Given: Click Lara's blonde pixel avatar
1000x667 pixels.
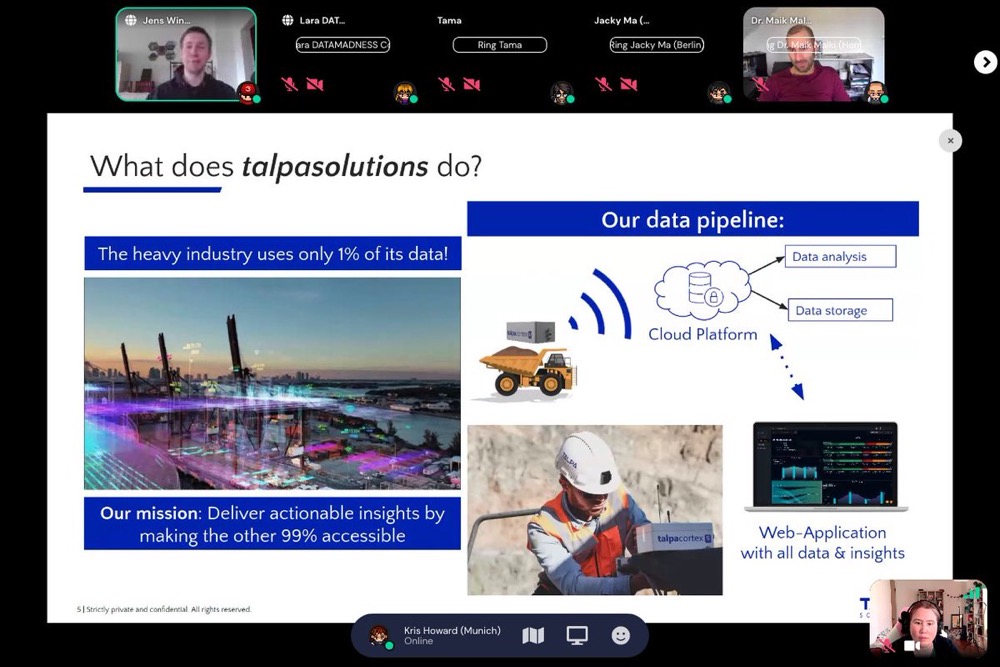Looking at the screenshot, I should 404,92.
